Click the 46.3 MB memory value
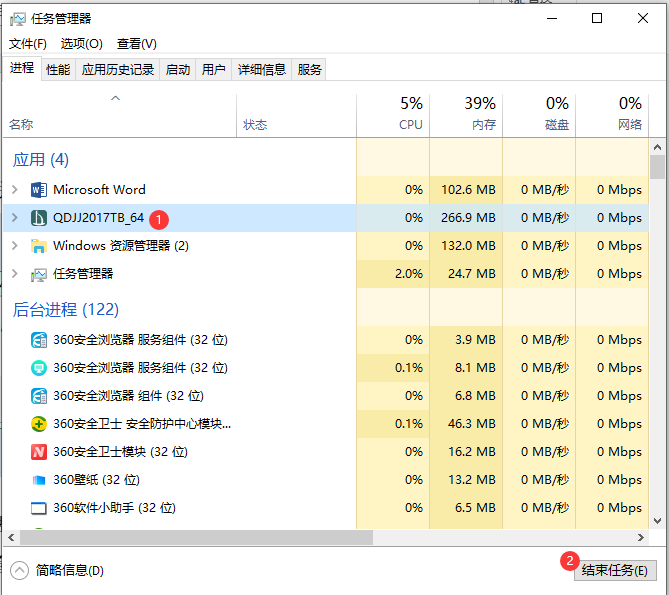The height and width of the screenshot is (595, 669). coord(472,424)
